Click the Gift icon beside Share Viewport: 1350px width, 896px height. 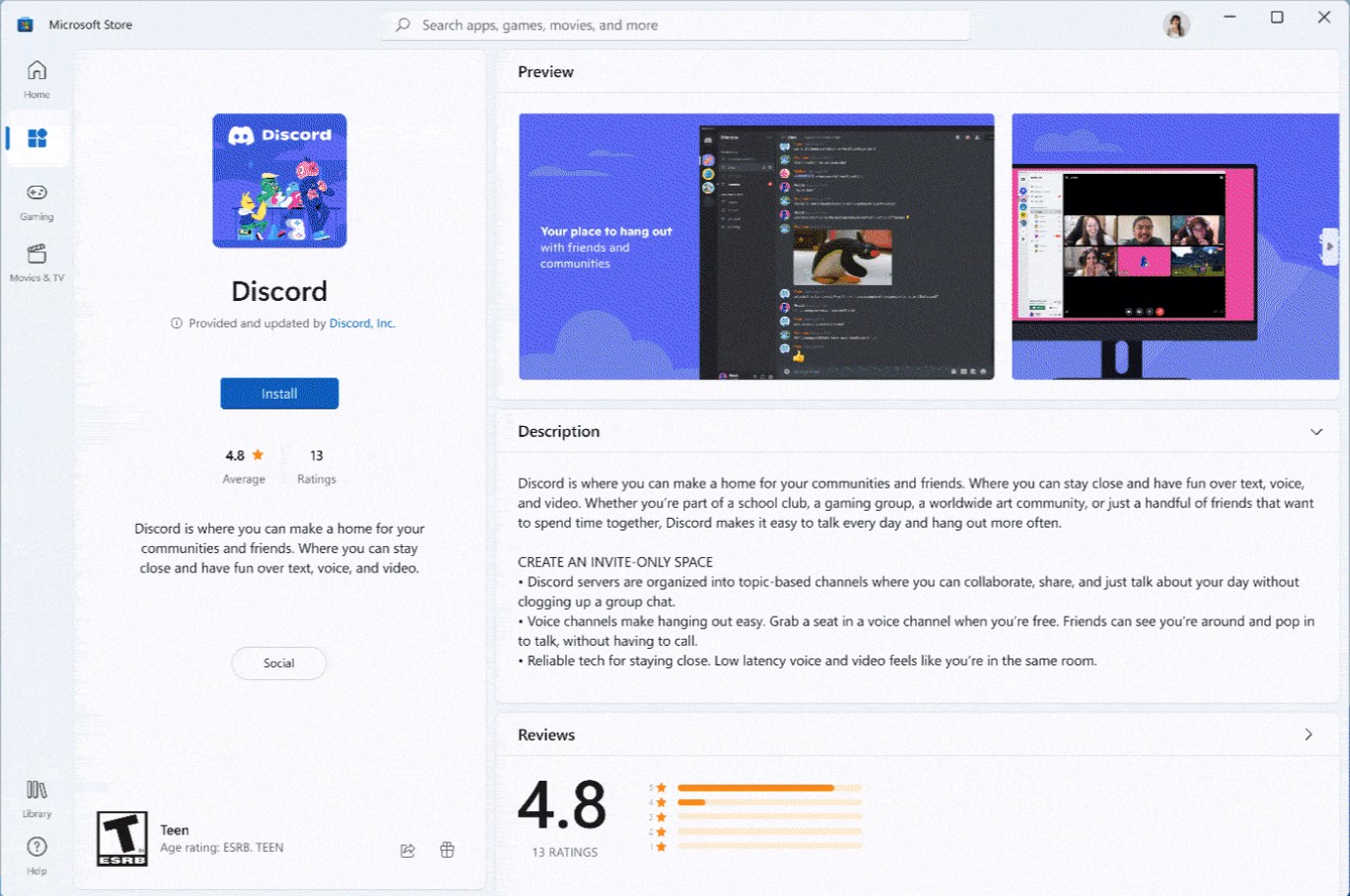pos(447,849)
